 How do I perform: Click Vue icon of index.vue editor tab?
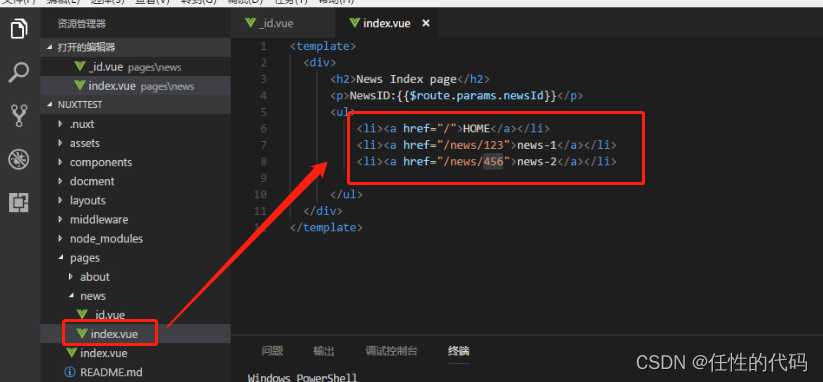[355, 23]
